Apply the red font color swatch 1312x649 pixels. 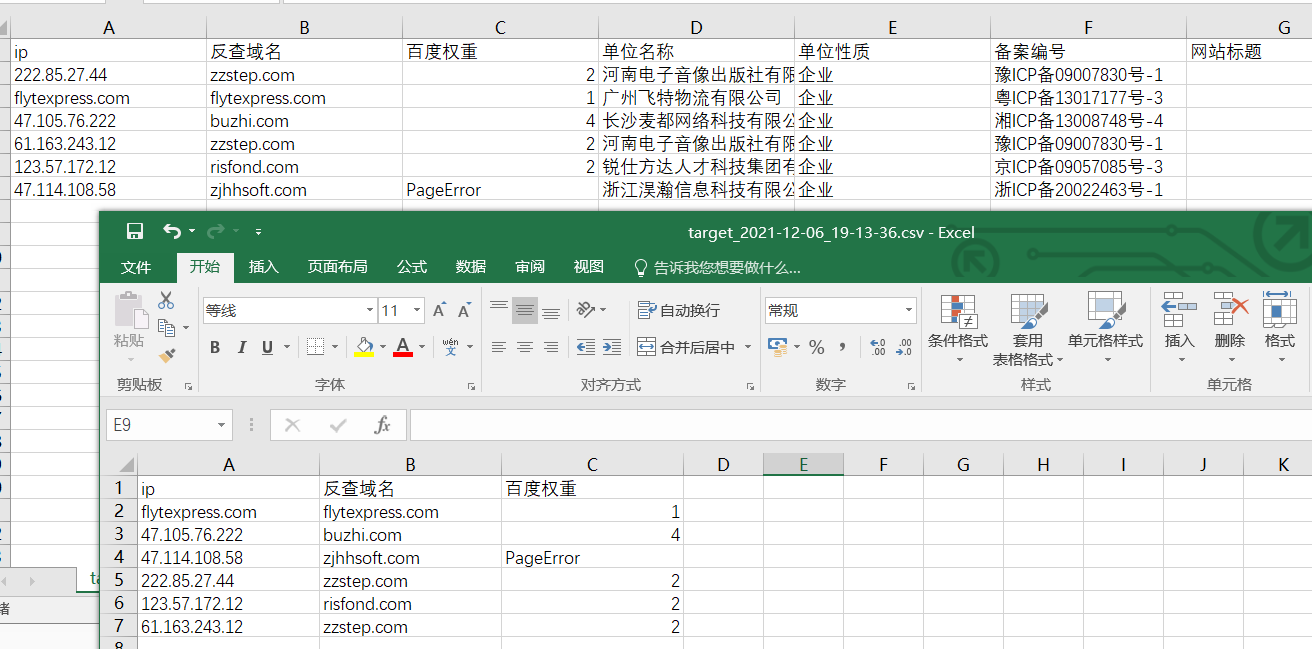click(403, 347)
